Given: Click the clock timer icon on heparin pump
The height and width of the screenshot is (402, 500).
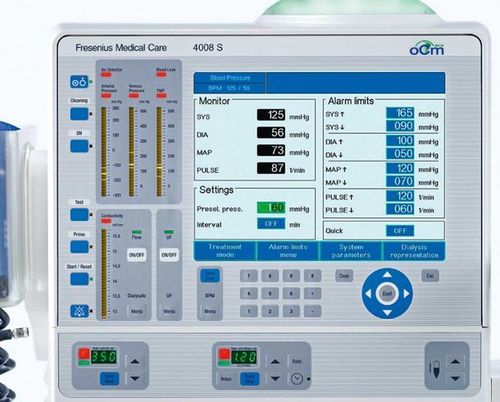Looking at the screenshot, I should point(297,379).
